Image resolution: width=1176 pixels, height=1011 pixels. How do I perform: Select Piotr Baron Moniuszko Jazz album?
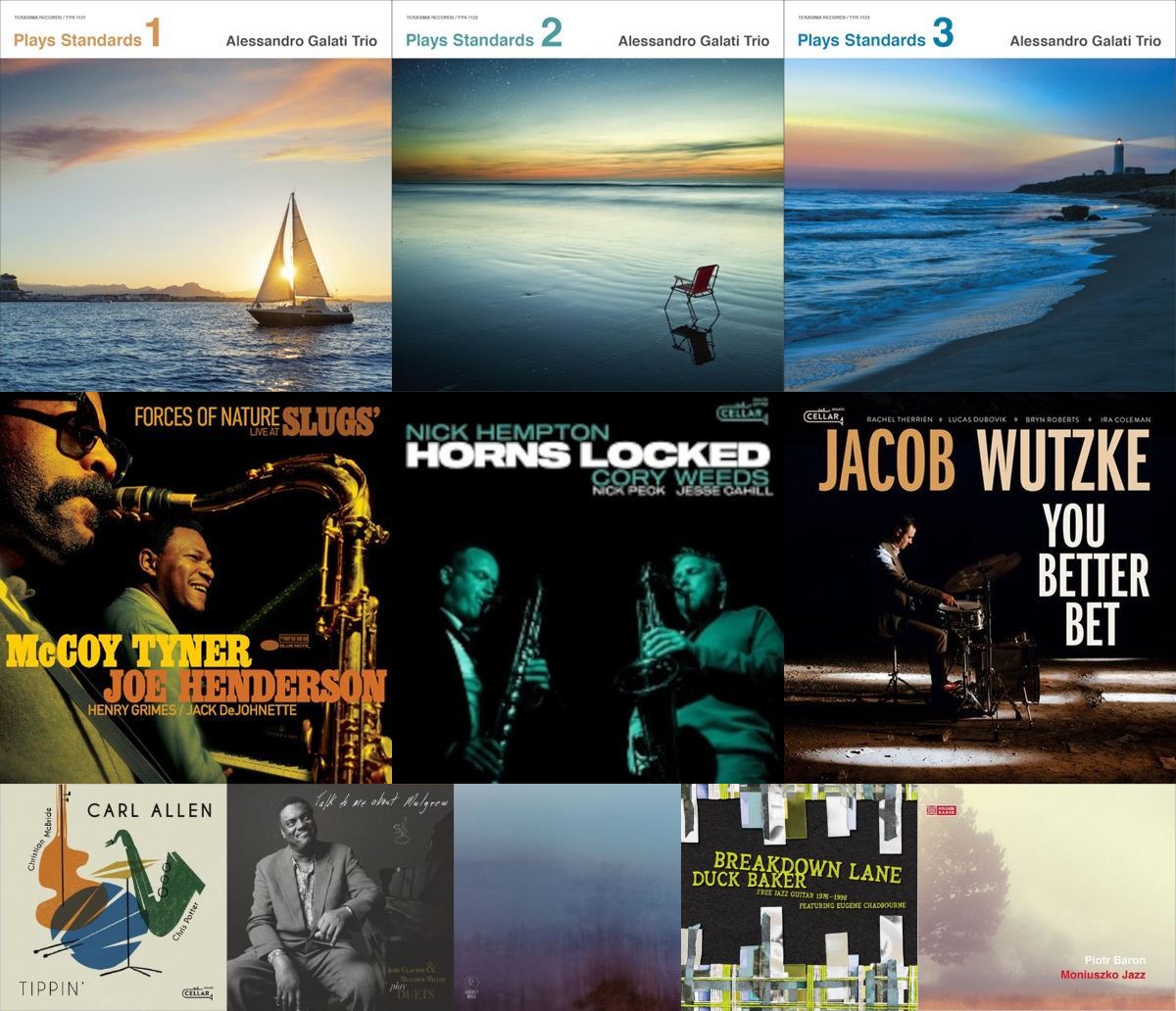(x=1047, y=897)
